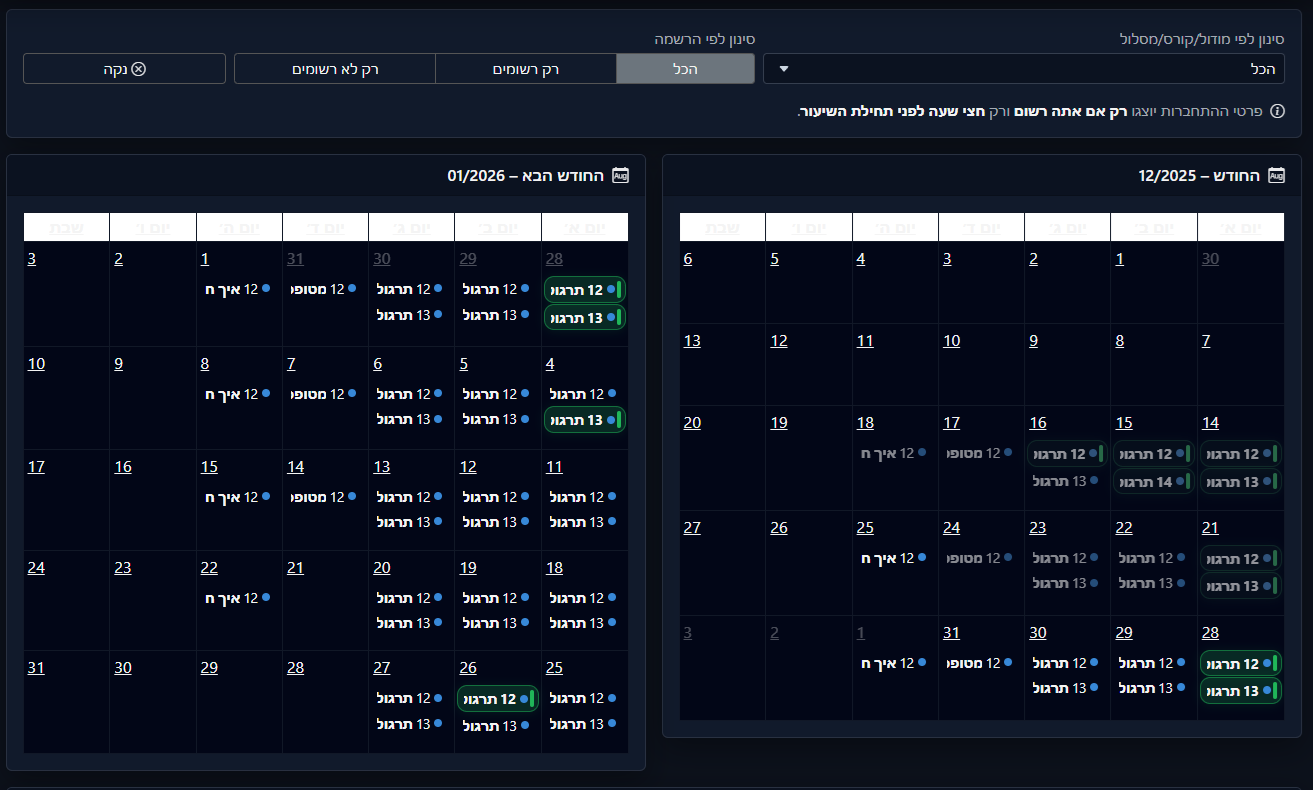Screen dimensions: 1313x790
Task: Click date number 10 in 01/2026 calendar
Action: coord(37,364)
